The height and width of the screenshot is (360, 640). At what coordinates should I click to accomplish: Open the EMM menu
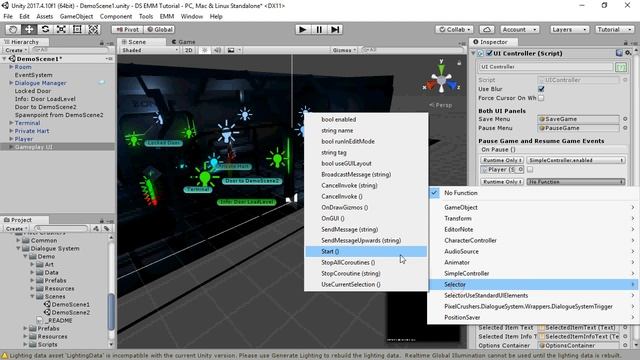click(167, 16)
